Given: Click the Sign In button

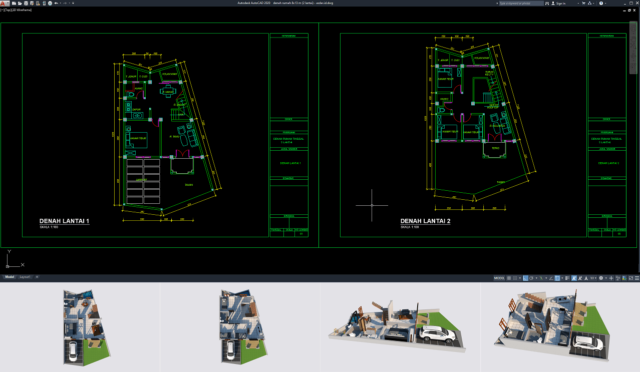Looking at the screenshot, I should pyautogui.click(x=559, y=3).
